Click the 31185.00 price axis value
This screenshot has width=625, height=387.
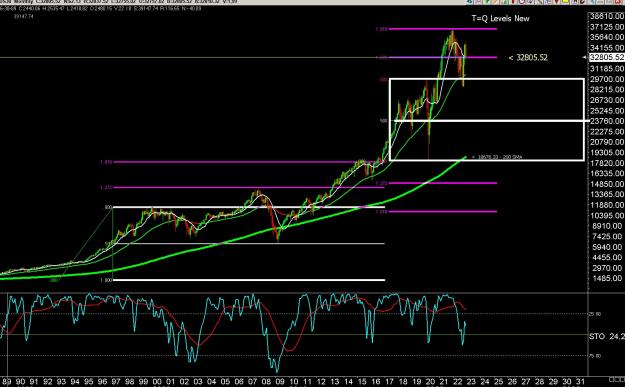coord(607,69)
